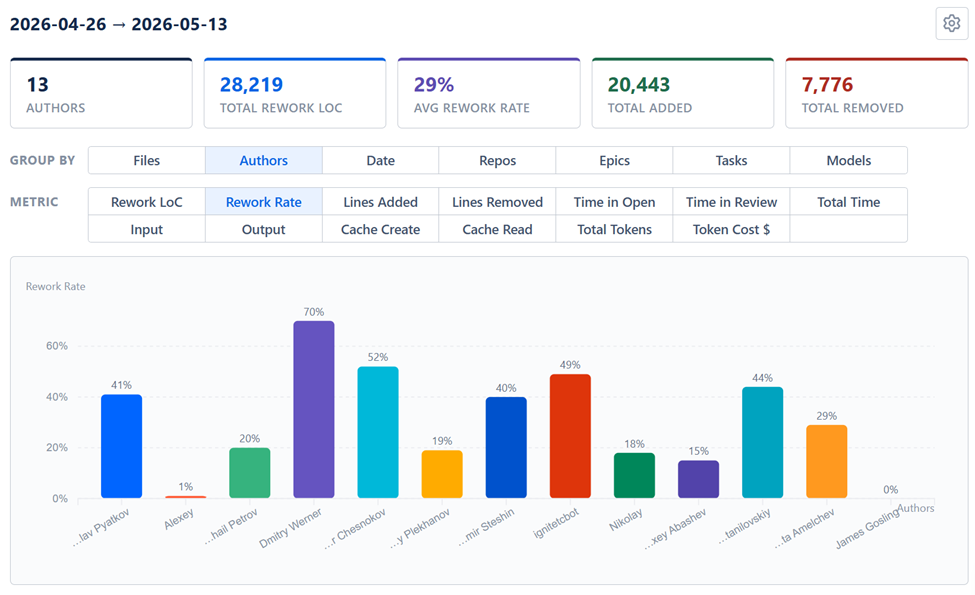Select the Rework Rate metric
Screen dimensions: 975x595
pos(264,202)
